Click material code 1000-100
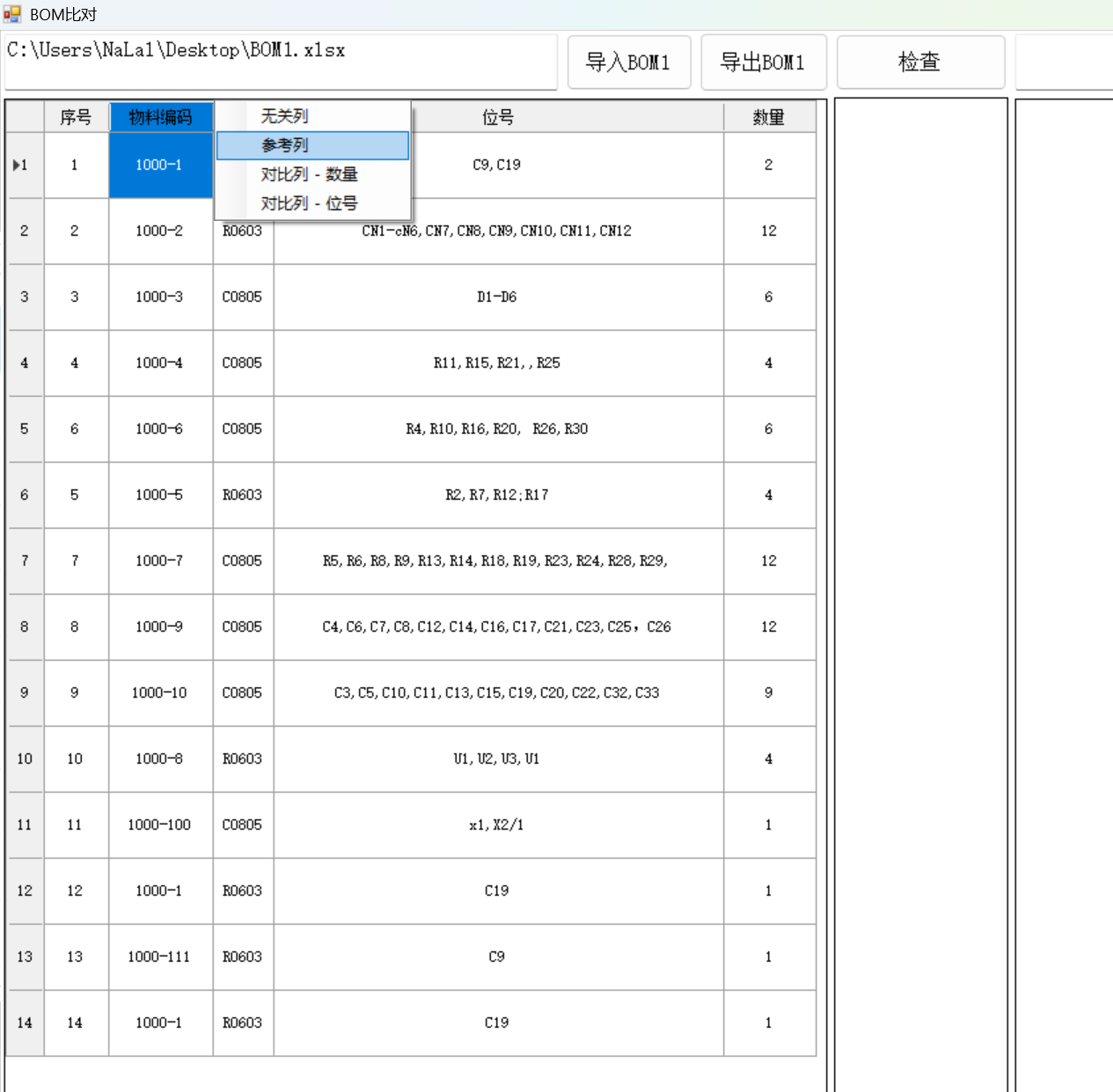This screenshot has height=1092, width=1113. (x=160, y=825)
